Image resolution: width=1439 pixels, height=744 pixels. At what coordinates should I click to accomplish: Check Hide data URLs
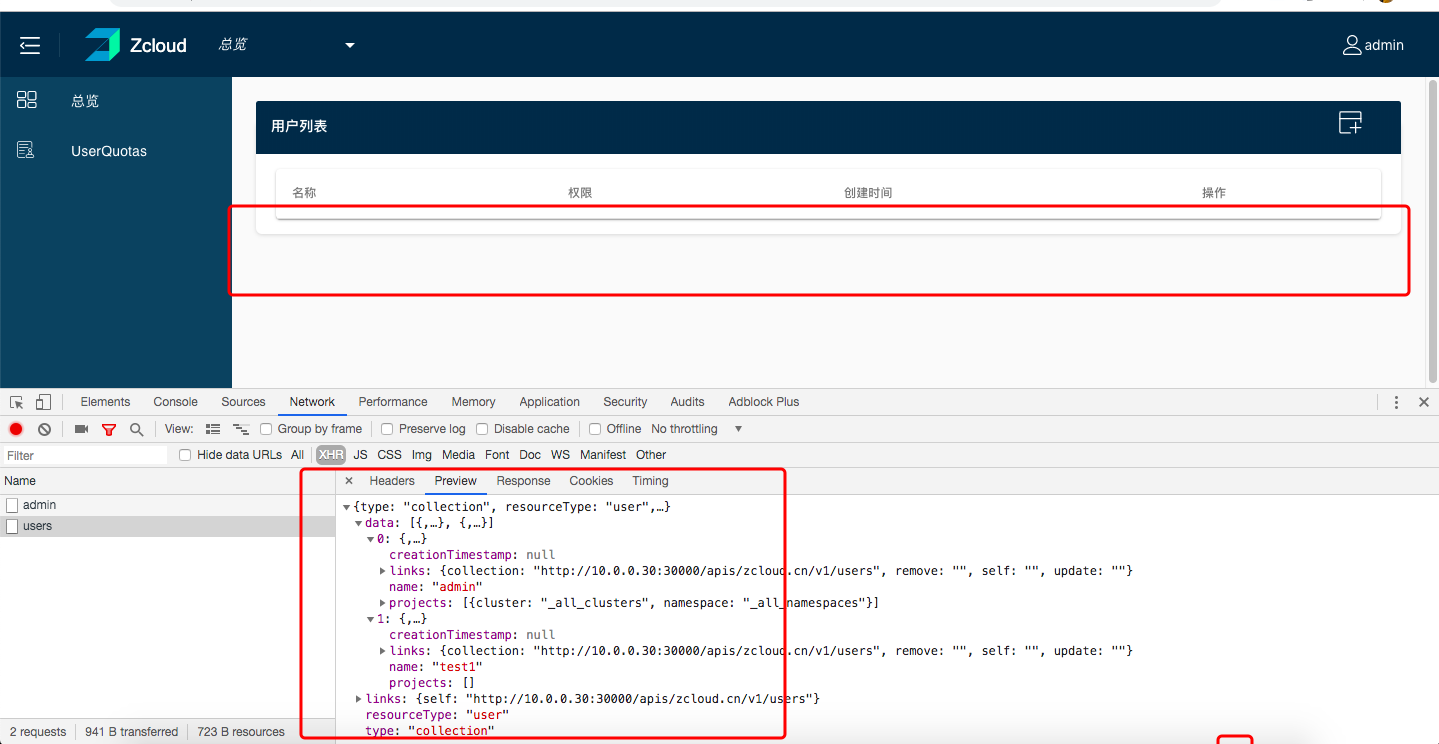tap(185, 455)
